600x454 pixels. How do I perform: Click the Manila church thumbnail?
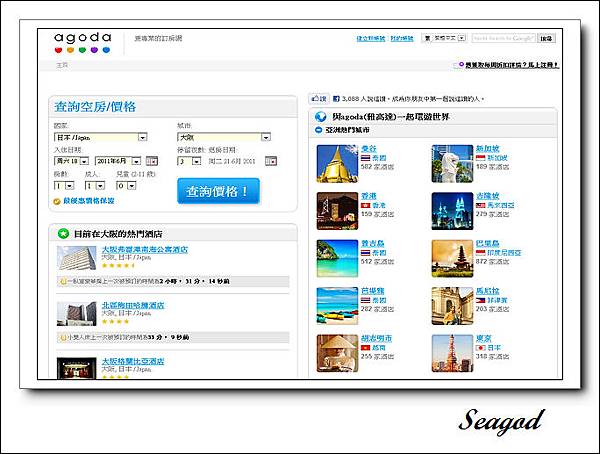click(452, 306)
